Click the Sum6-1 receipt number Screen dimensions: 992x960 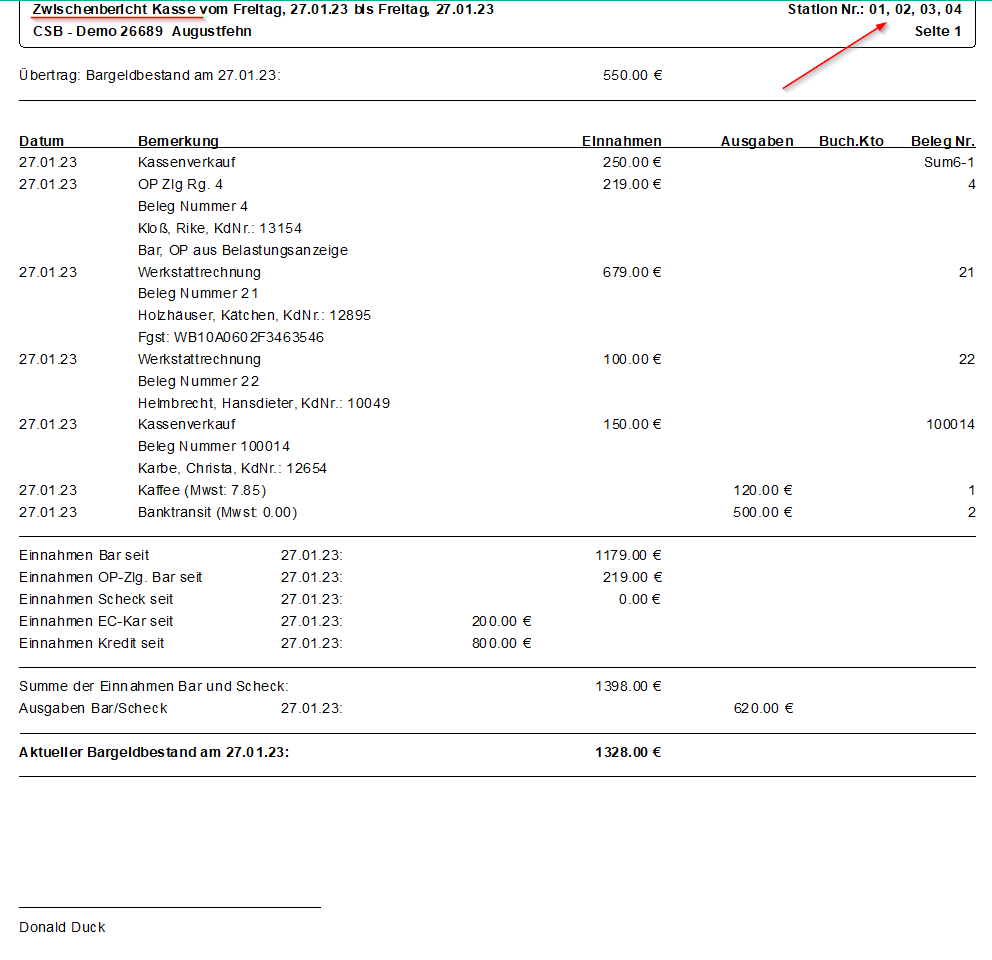tap(949, 162)
